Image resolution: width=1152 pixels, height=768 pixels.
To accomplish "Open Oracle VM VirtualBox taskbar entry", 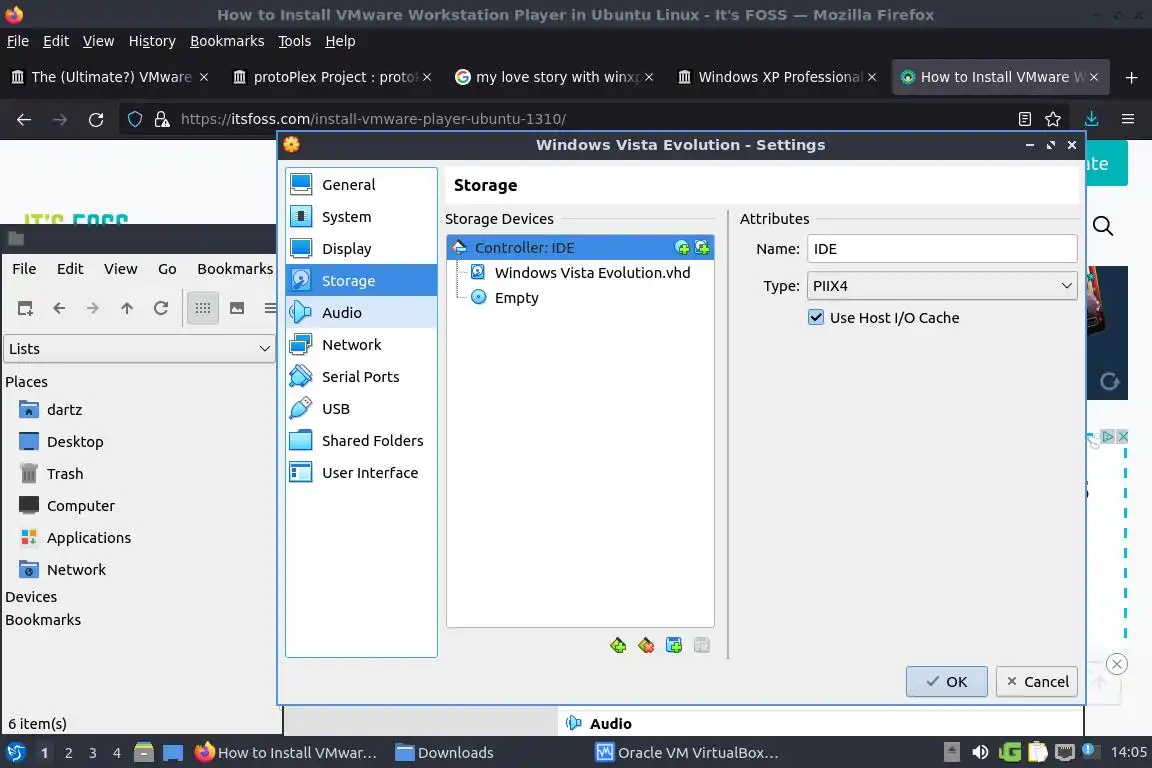I will (x=687, y=753).
